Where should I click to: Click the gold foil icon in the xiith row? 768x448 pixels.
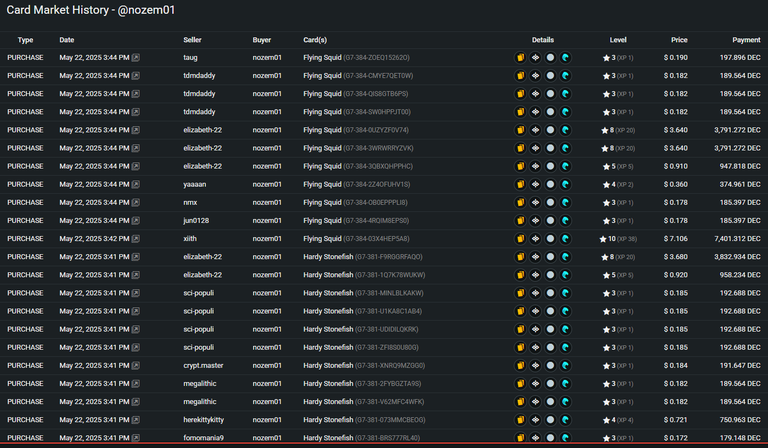(x=520, y=239)
